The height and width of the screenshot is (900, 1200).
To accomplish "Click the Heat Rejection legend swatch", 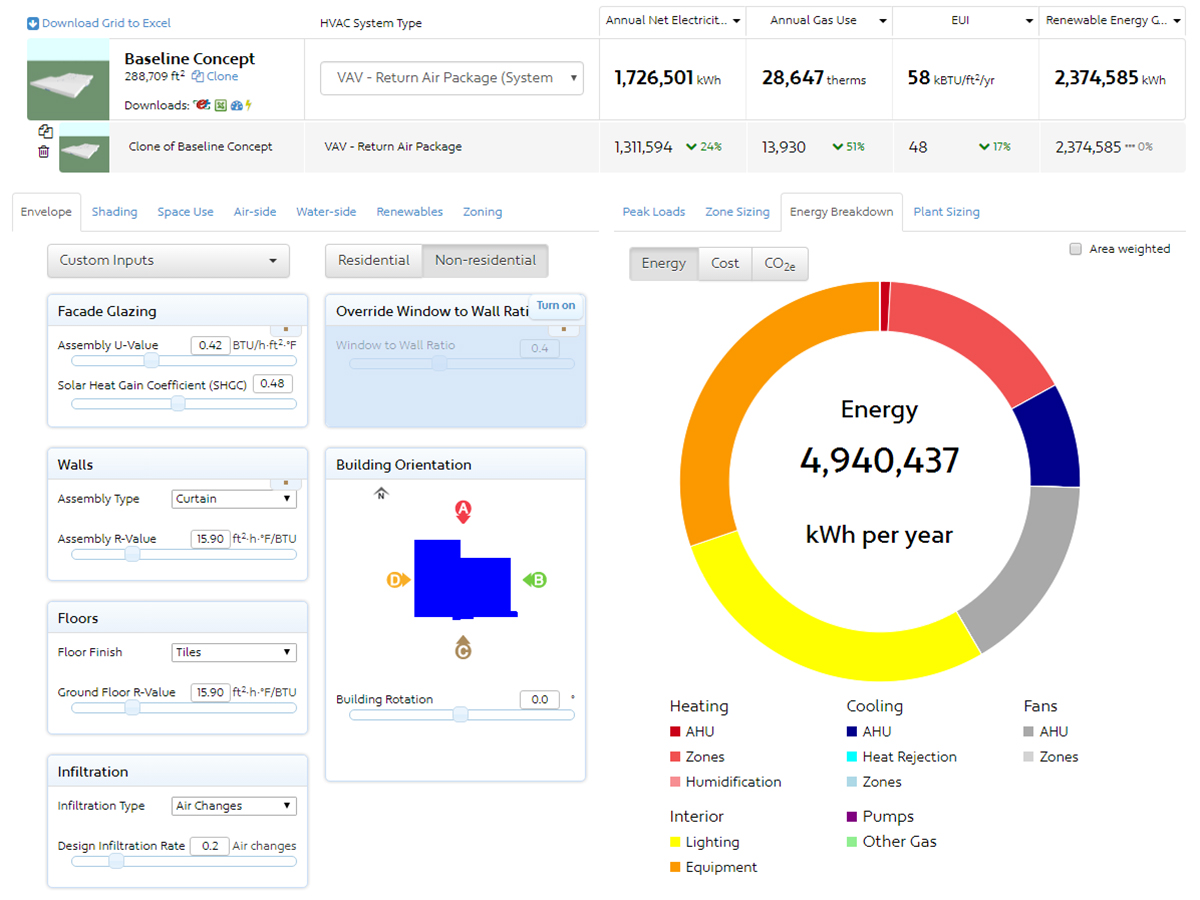I will pos(852,757).
